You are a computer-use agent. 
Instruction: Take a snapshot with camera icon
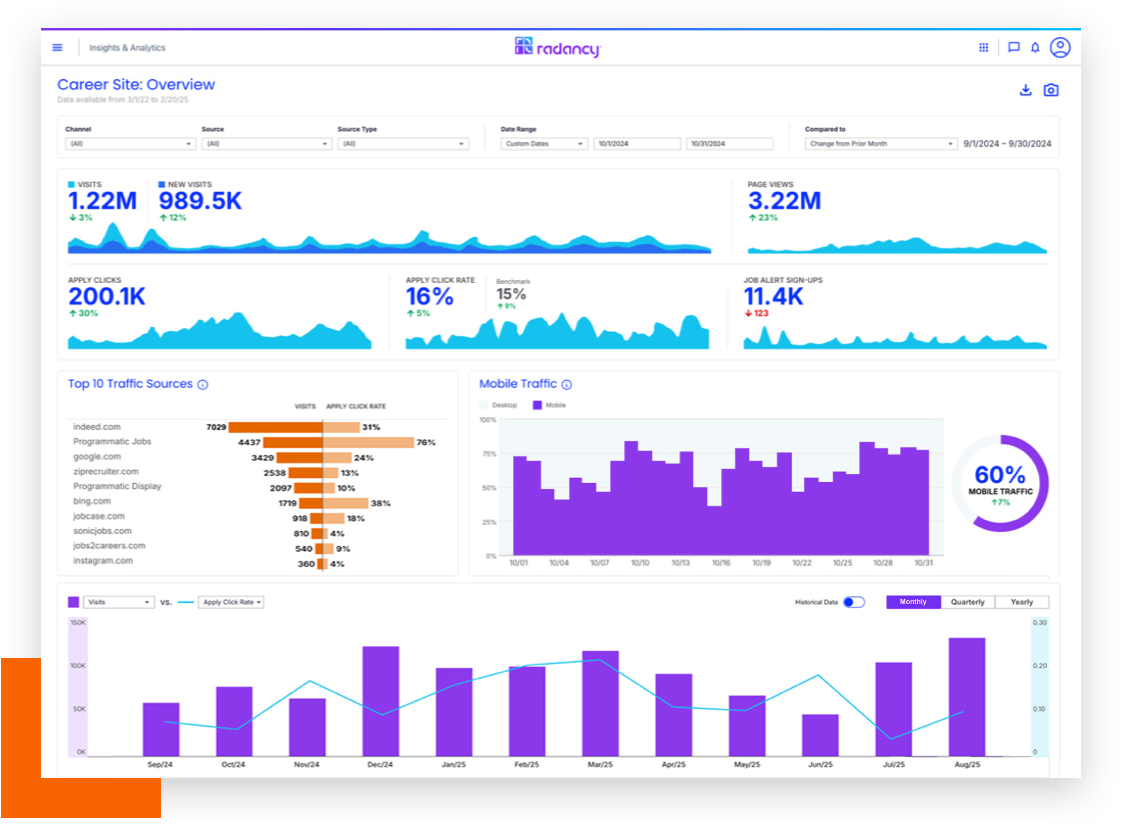(x=1050, y=90)
